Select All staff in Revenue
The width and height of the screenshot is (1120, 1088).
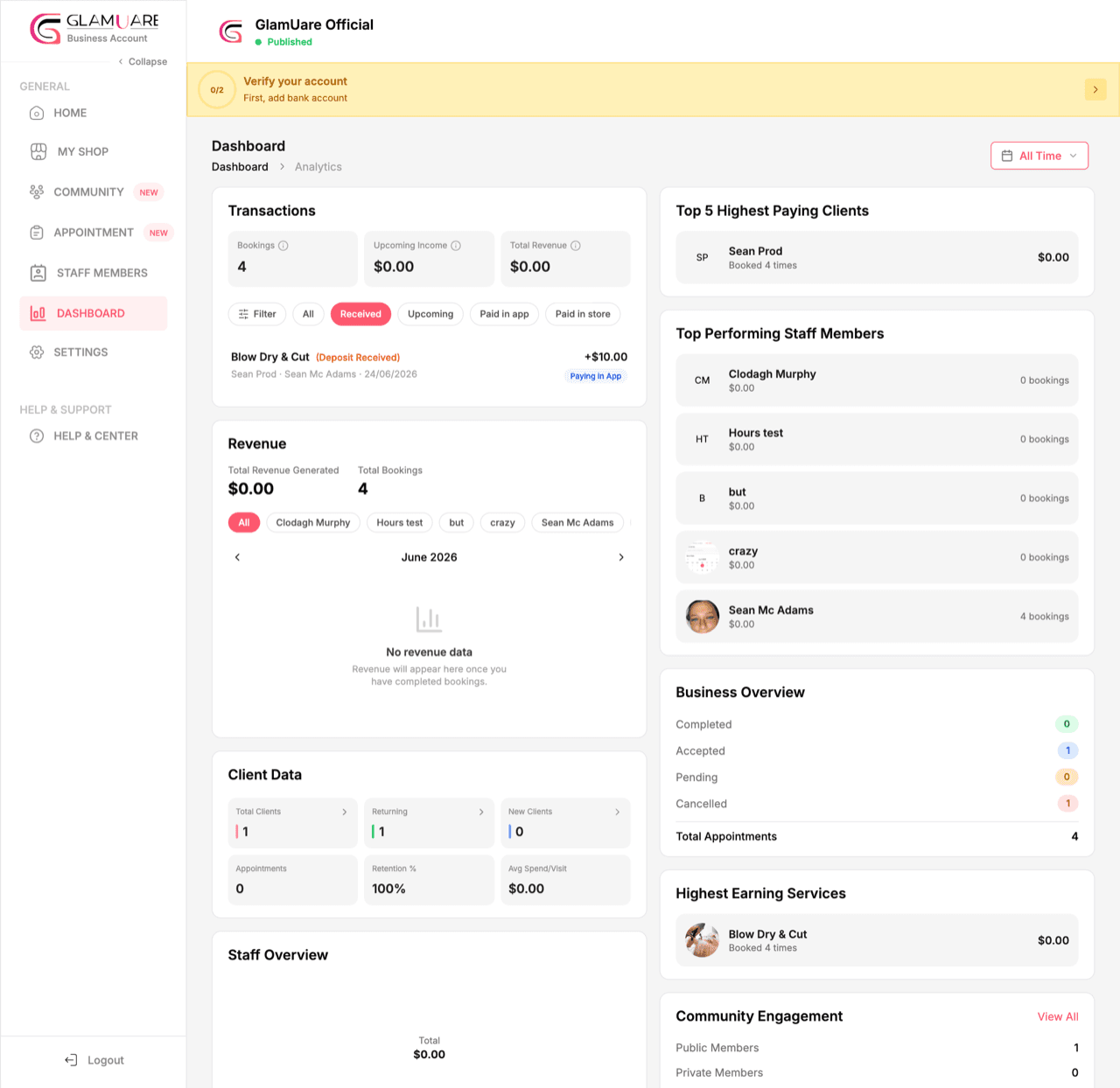pyautogui.click(x=244, y=522)
